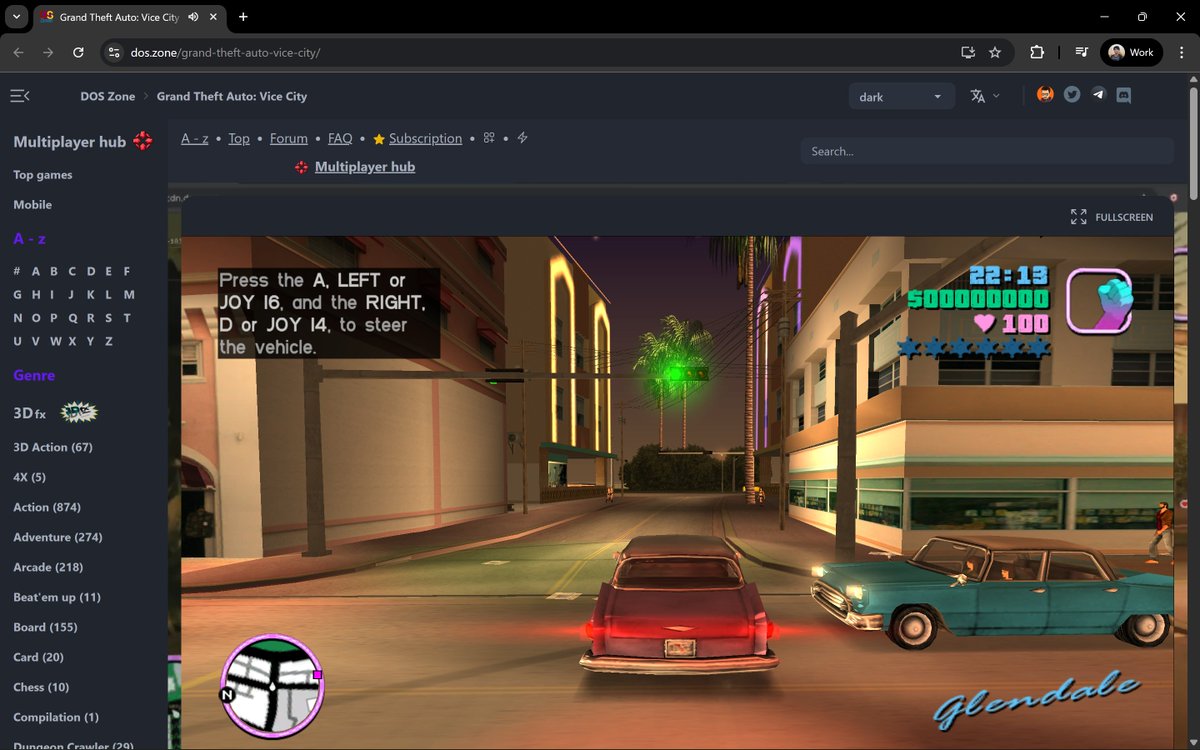The image size is (1200, 750).
Task: Open the media controls icon
Action: [1081, 52]
